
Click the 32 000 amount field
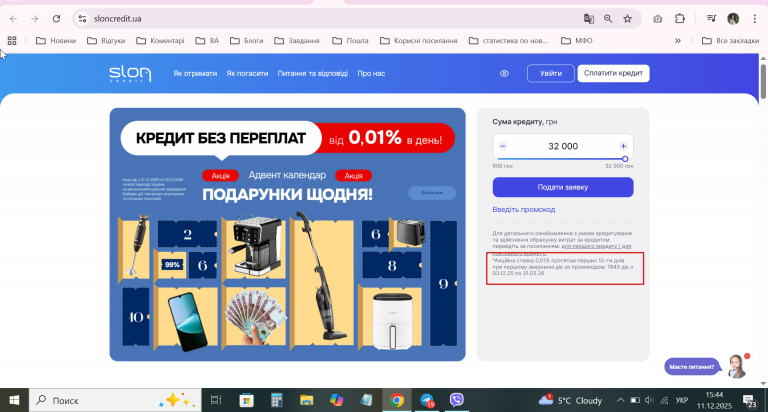[563, 146]
